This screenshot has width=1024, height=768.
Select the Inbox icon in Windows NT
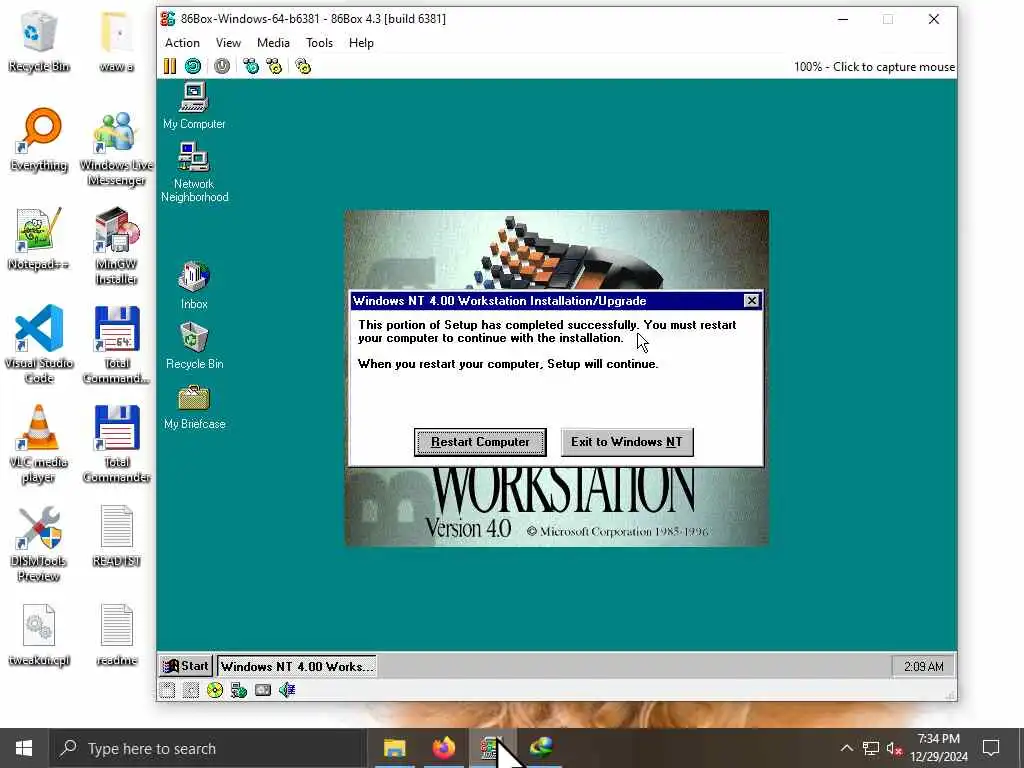click(x=194, y=285)
